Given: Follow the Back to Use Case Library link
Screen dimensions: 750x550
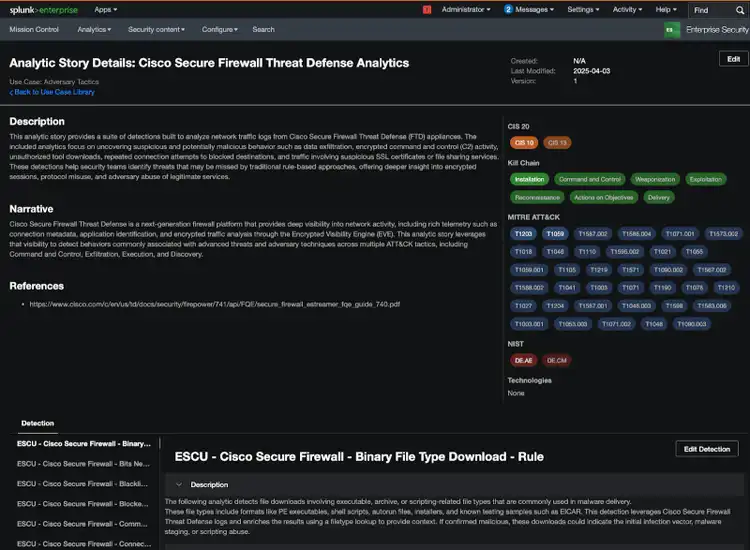Looking at the screenshot, I should tap(52, 92).
